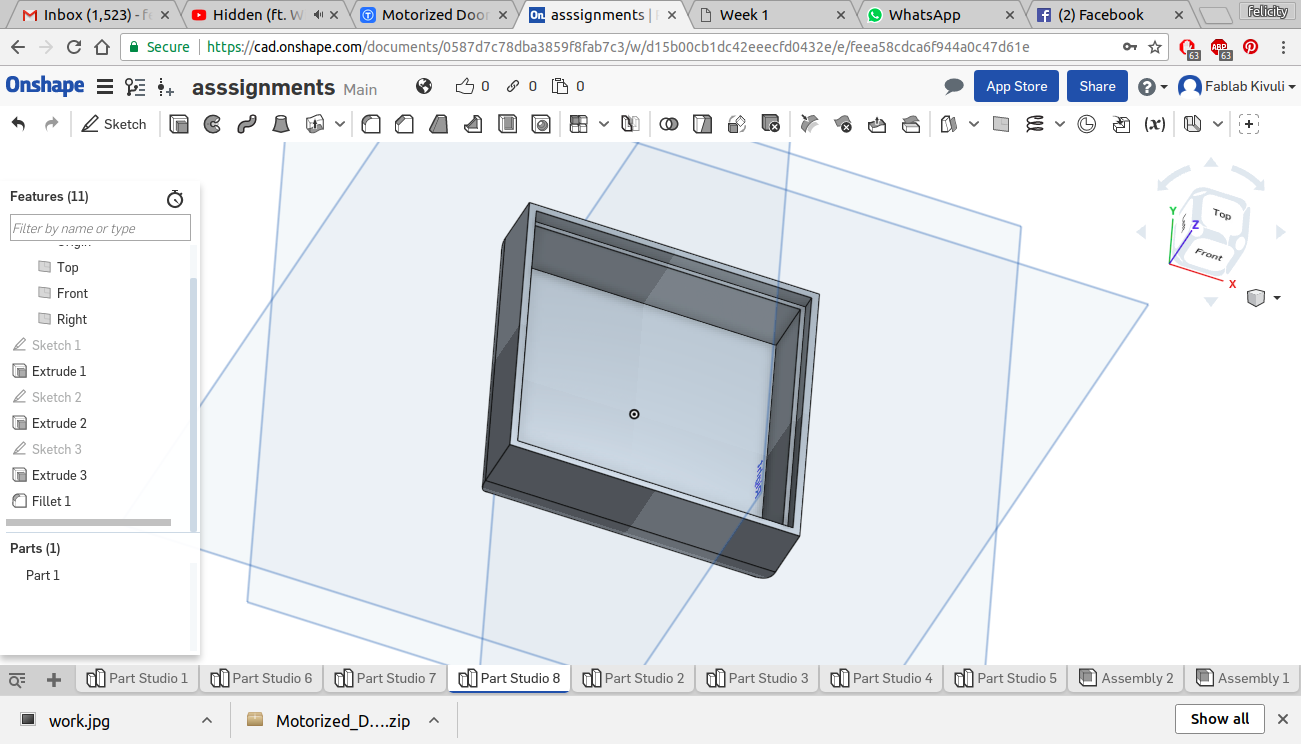Select the Fillet tool in the toolbar
Viewport: 1301px width, 744px height.
coord(371,124)
